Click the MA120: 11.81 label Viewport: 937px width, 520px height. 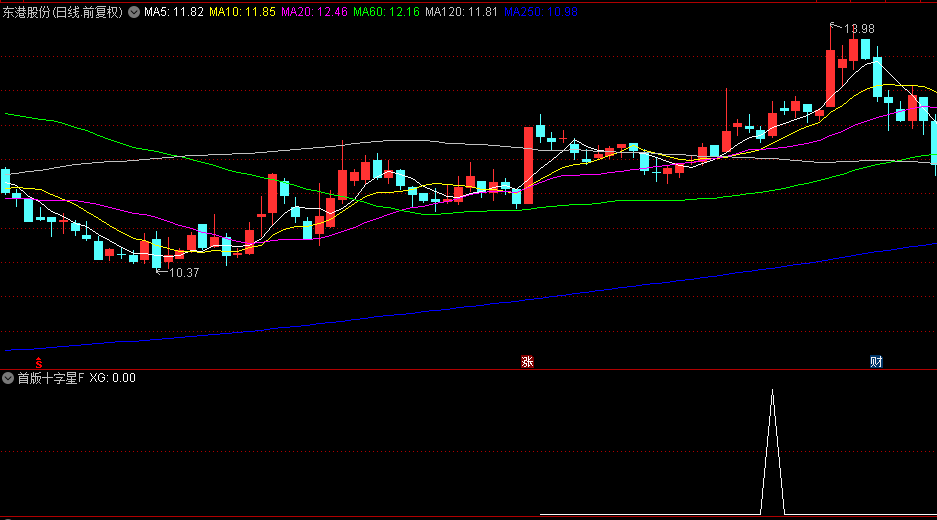coord(461,12)
